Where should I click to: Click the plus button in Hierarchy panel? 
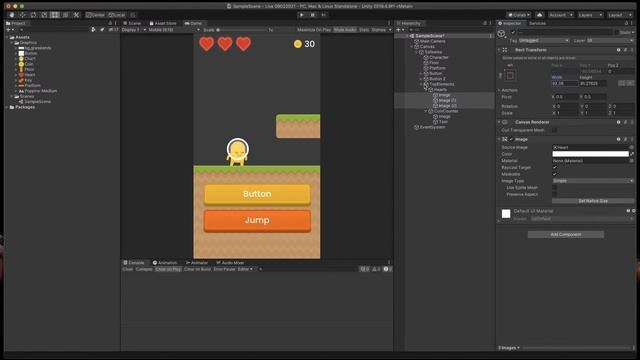point(399,30)
